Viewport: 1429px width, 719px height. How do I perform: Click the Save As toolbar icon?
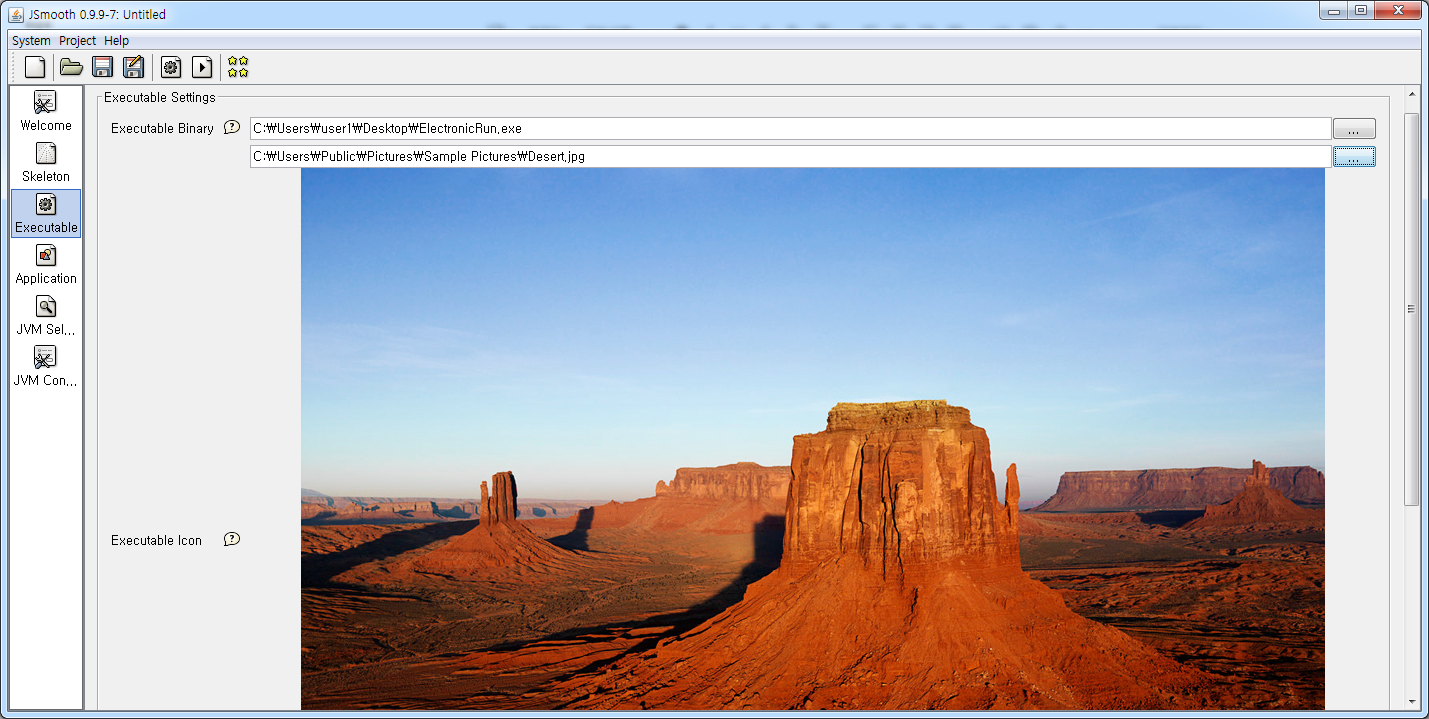(x=133, y=67)
